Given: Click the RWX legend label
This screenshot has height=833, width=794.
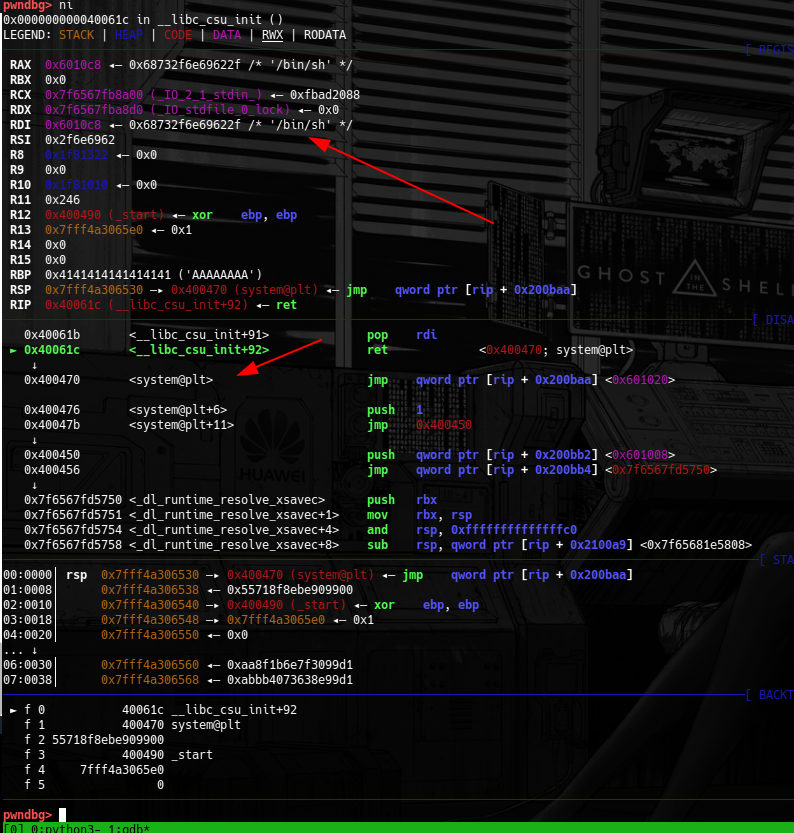Looking at the screenshot, I should 272,35.
